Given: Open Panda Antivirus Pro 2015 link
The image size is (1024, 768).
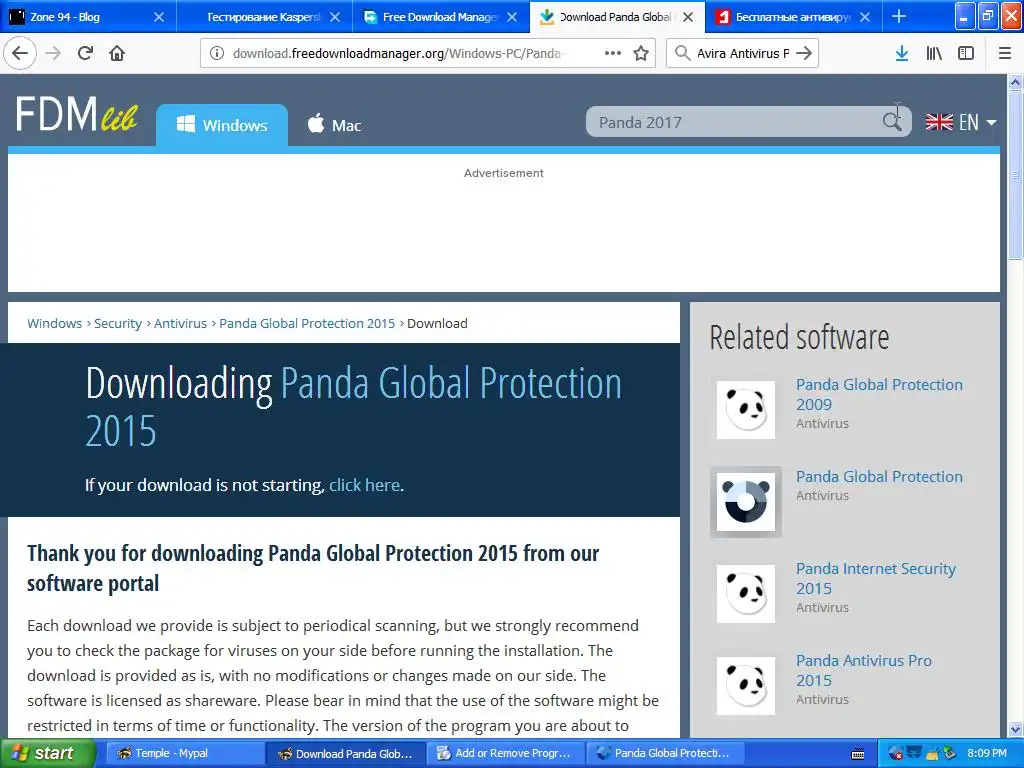Looking at the screenshot, I should point(863,670).
